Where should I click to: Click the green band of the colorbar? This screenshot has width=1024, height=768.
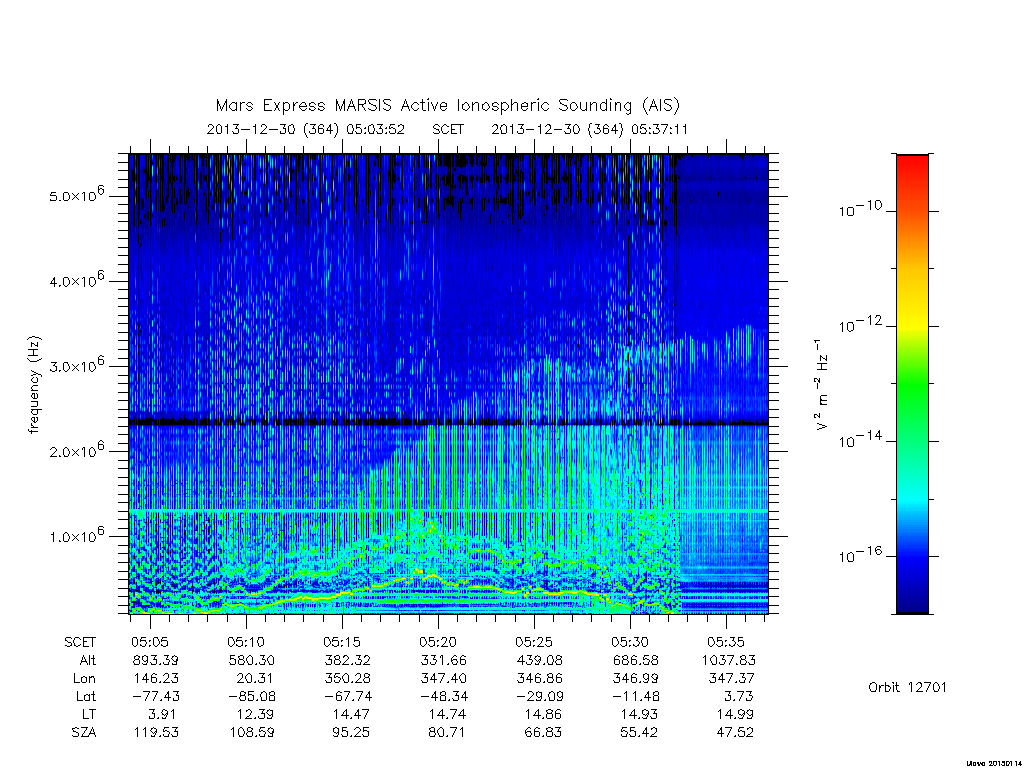pyautogui.click(x=912, y=385)
